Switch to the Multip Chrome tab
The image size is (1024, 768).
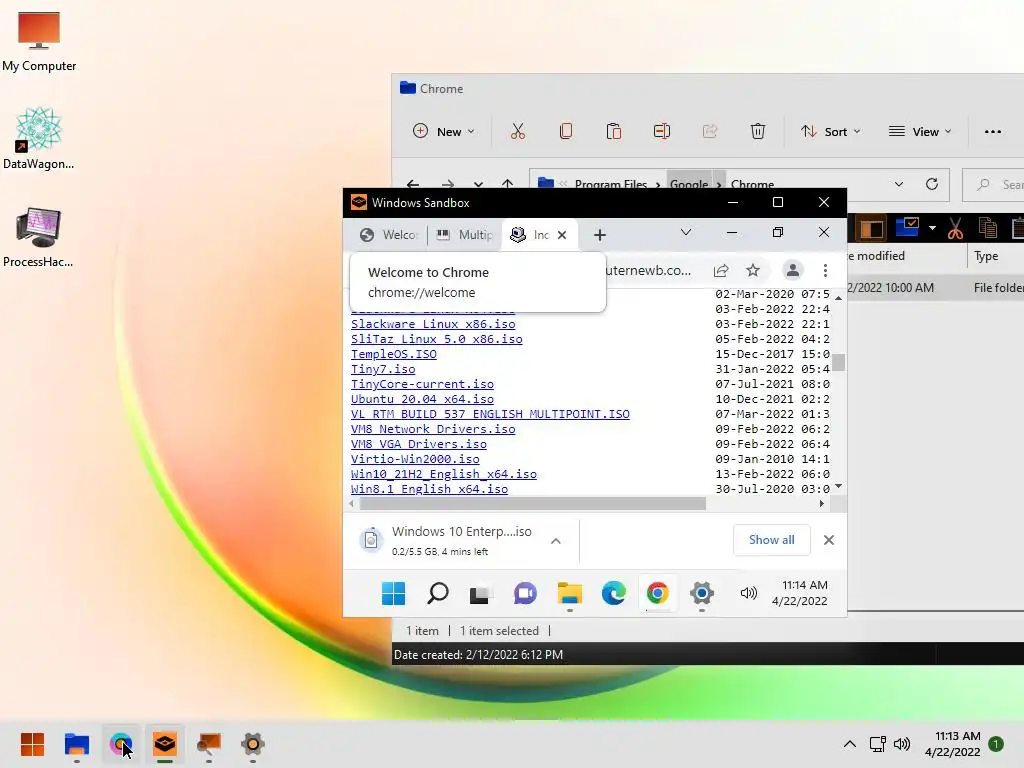(464, 234)
